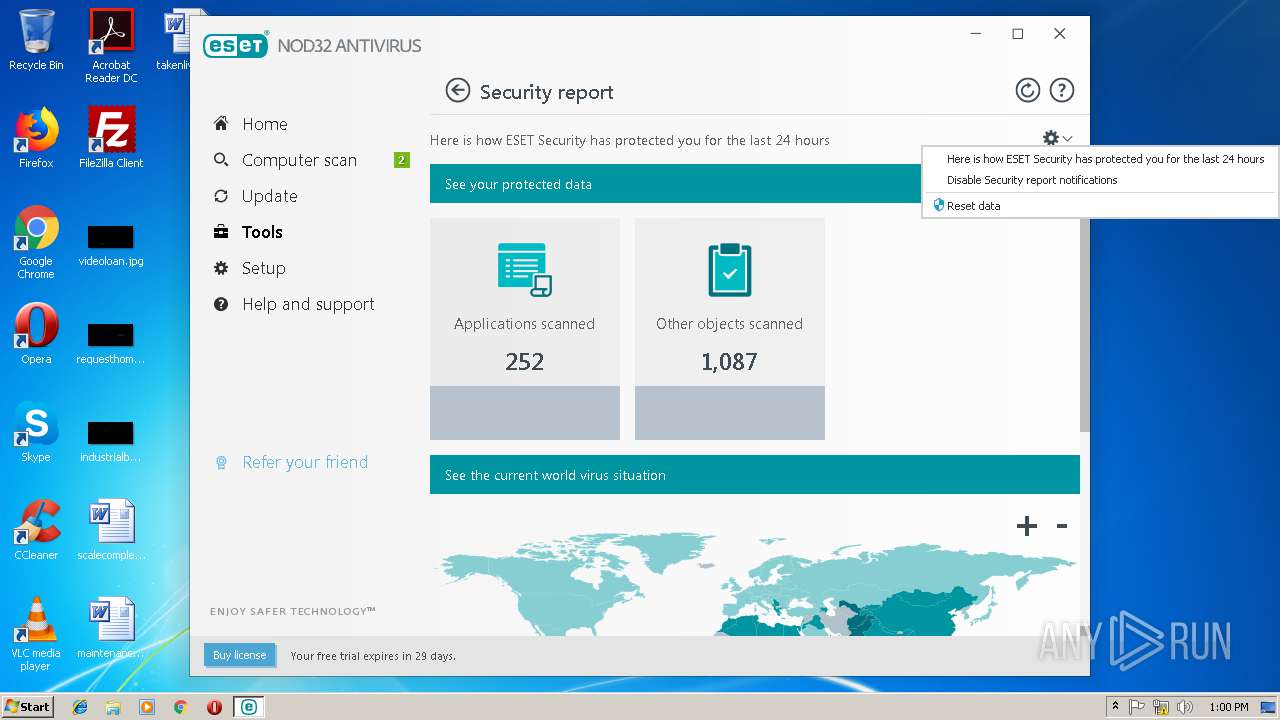
Task: Click the ESET taskbar button
Action: click(249, 707)
